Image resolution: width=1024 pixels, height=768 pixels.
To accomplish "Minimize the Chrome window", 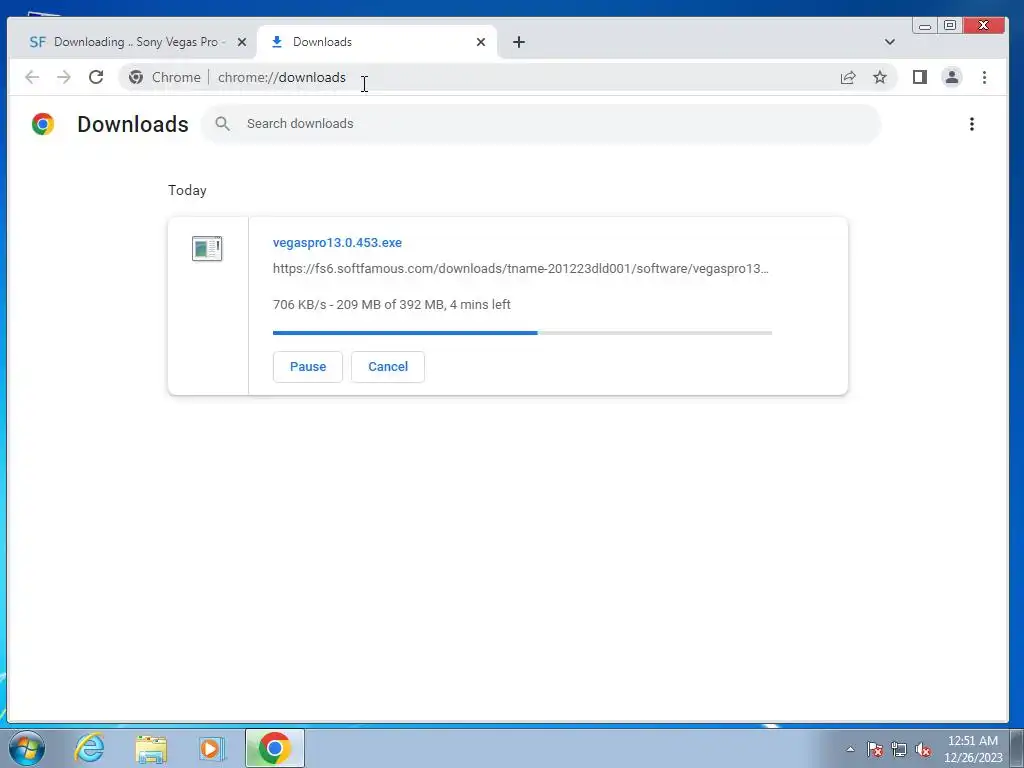I will click(925, 26).
